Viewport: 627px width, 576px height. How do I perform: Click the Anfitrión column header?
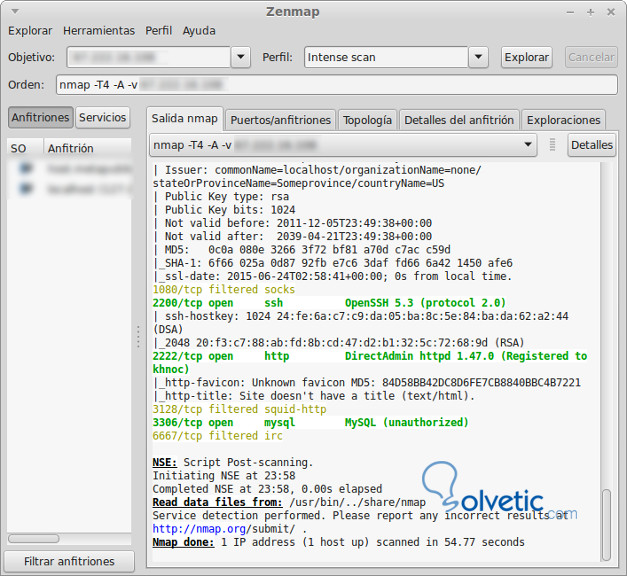click(x=87, y=148)
